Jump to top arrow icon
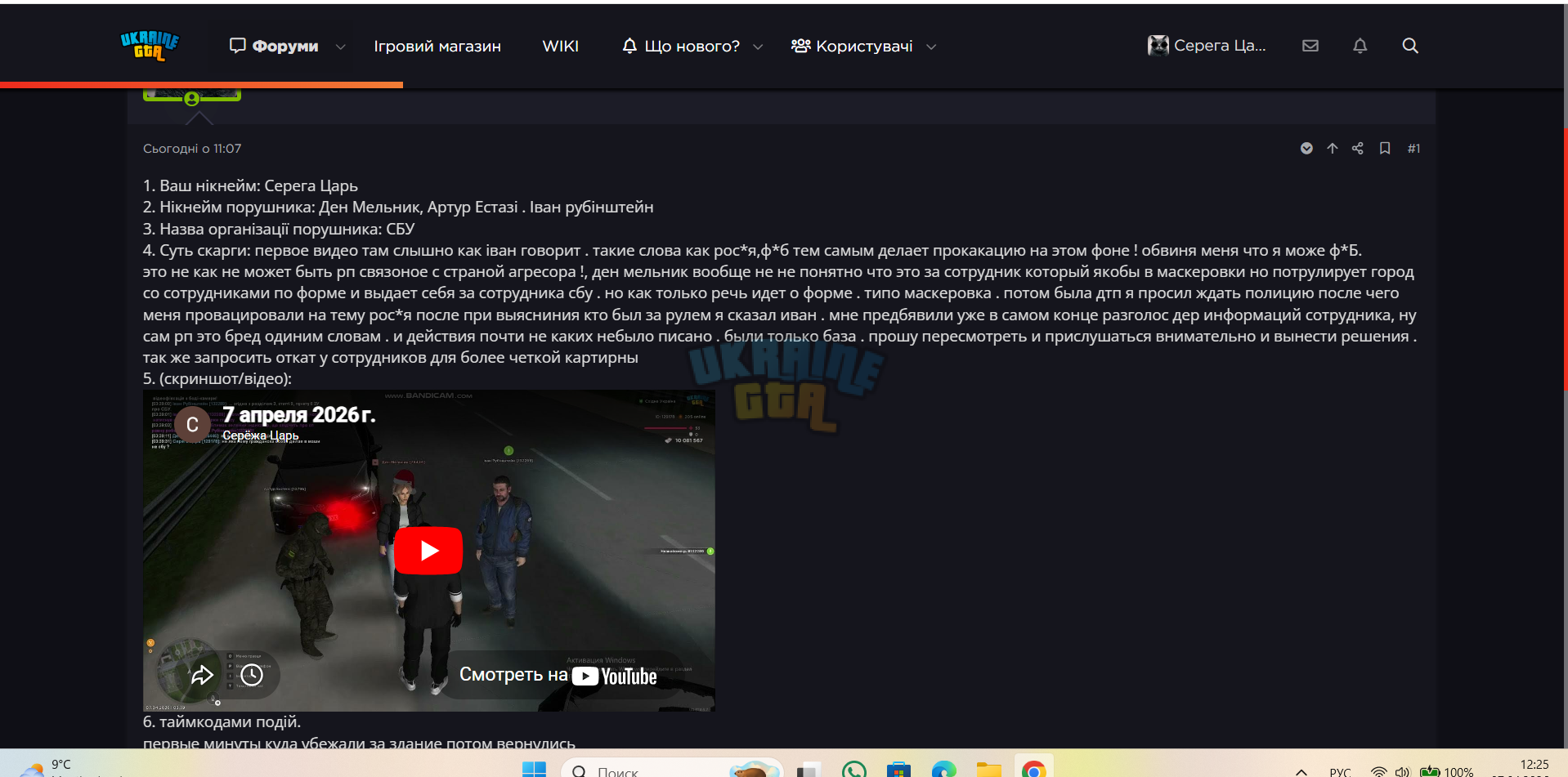 [1333, 148]
